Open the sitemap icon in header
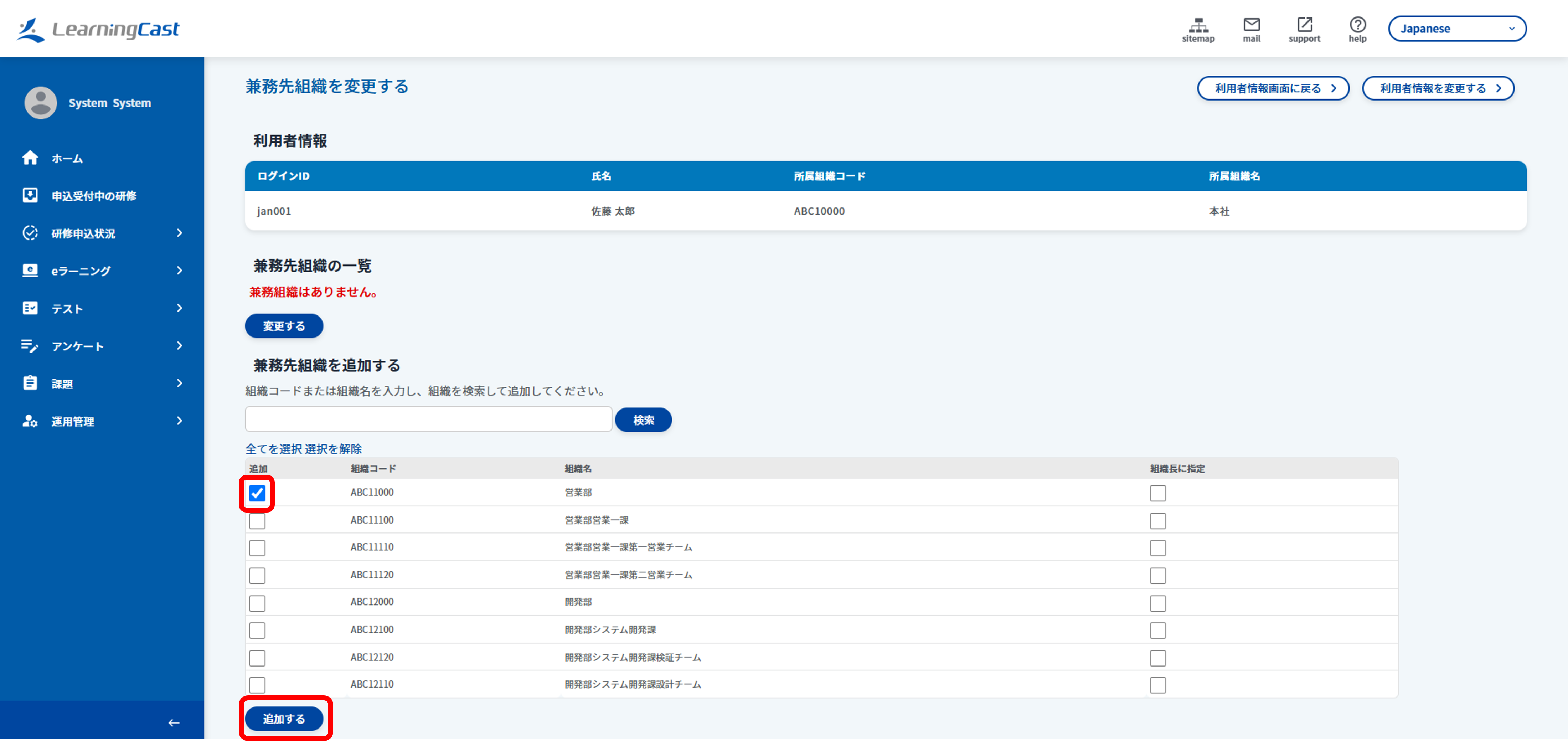This screenshot has height=741, width=1568. [1198, 25]
